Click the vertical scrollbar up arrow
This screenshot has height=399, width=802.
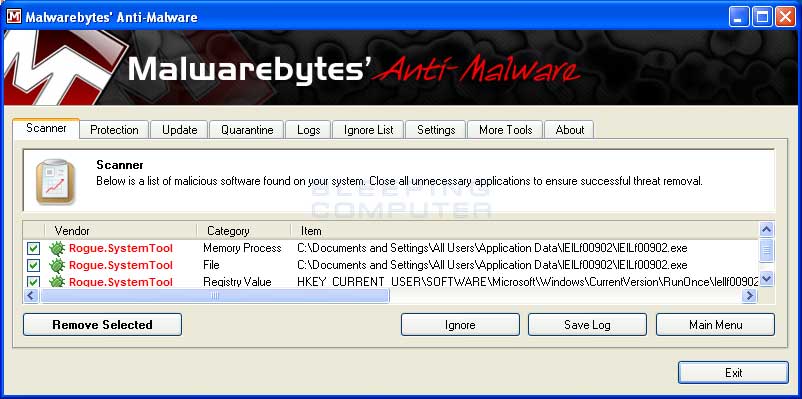point(766,230)
